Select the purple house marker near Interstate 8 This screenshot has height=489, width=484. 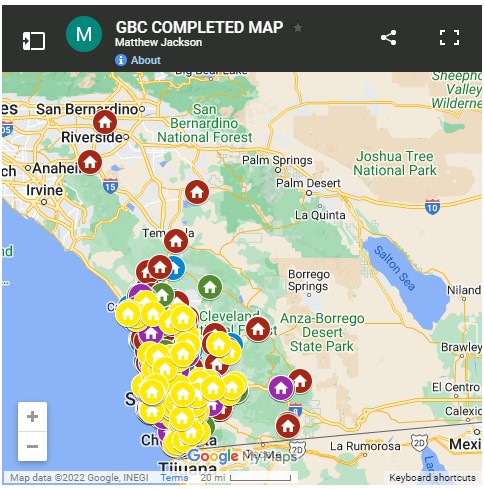point(281,388)
